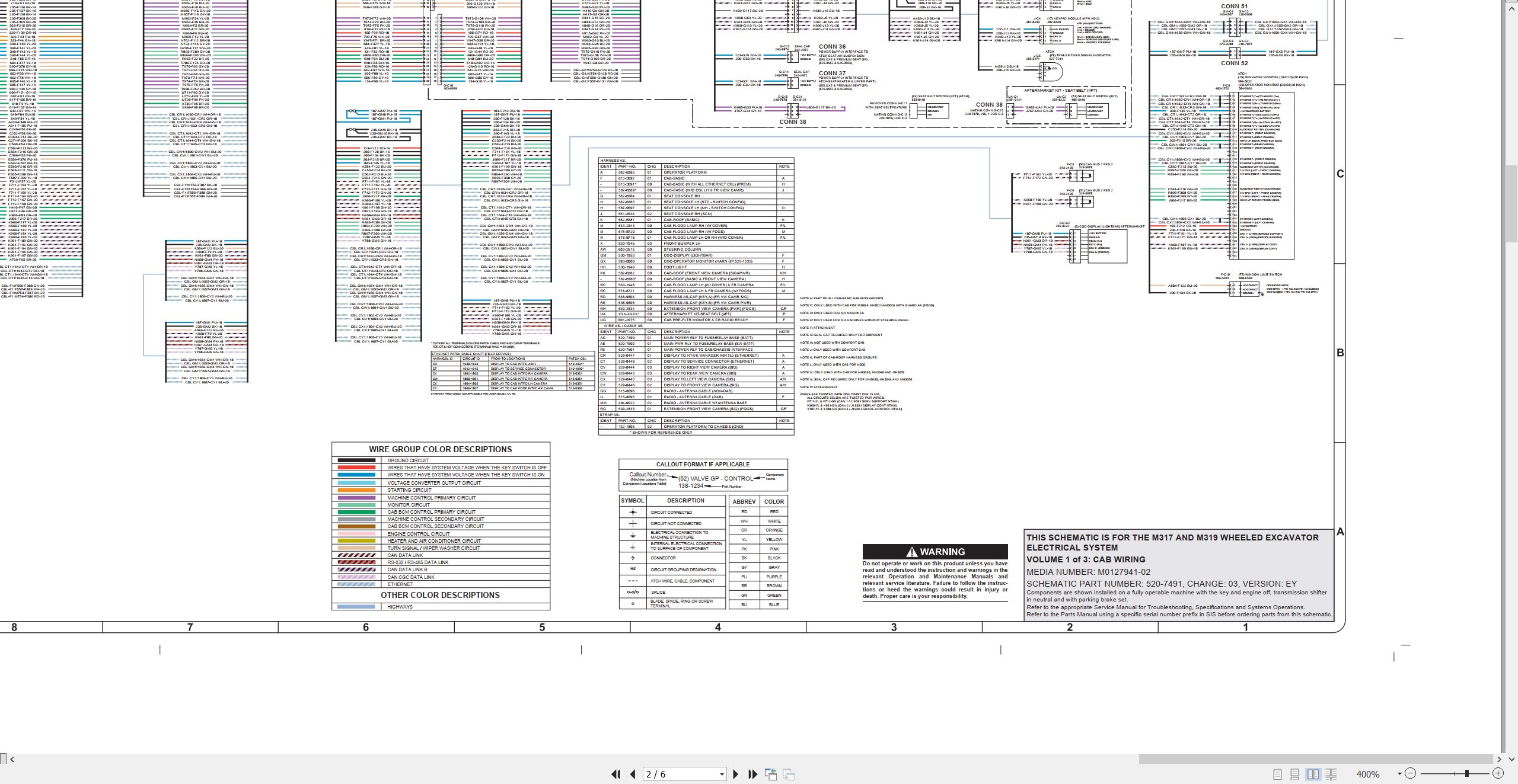Click the zoom in plus button
Screen dimensions: 1518x784
[x=1498, y=773]
